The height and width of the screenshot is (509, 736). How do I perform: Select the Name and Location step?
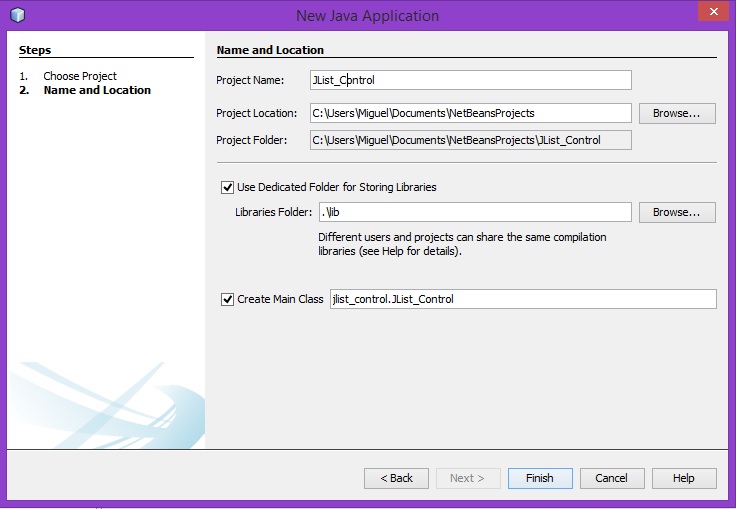(x=97, y=90)
